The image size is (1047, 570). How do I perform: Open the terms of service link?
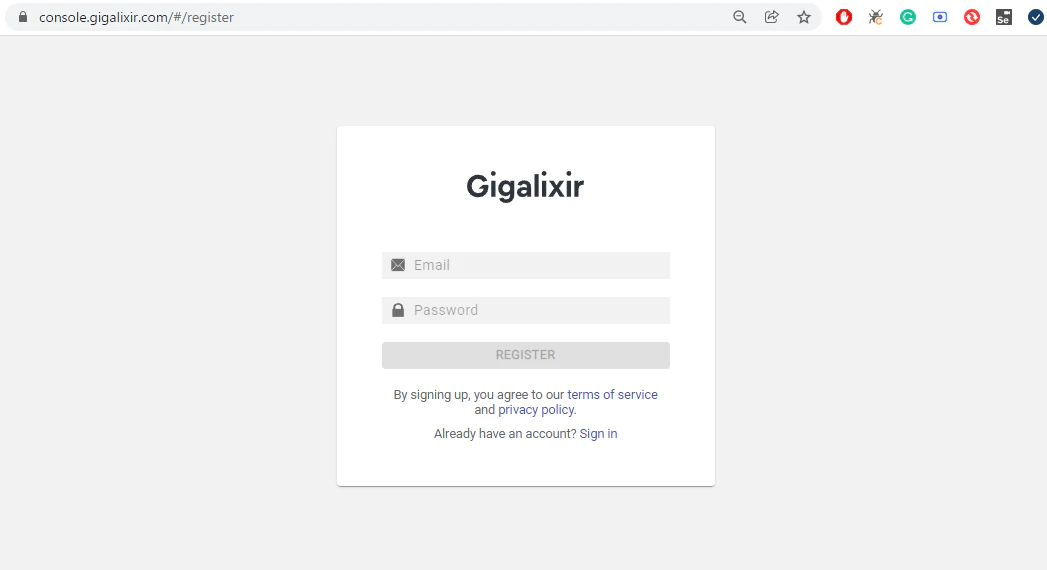612,394
